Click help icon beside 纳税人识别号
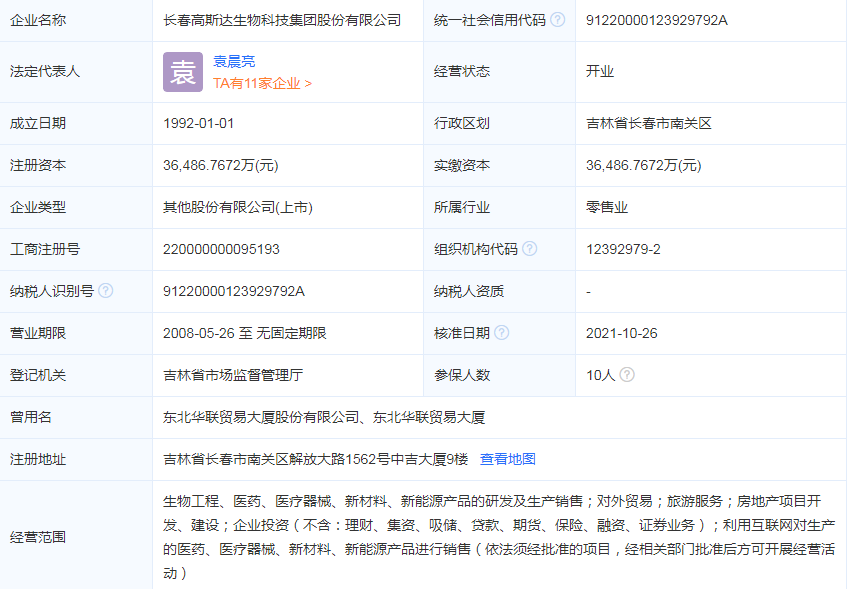Viewport: 848px width, 589px height. 106,291
